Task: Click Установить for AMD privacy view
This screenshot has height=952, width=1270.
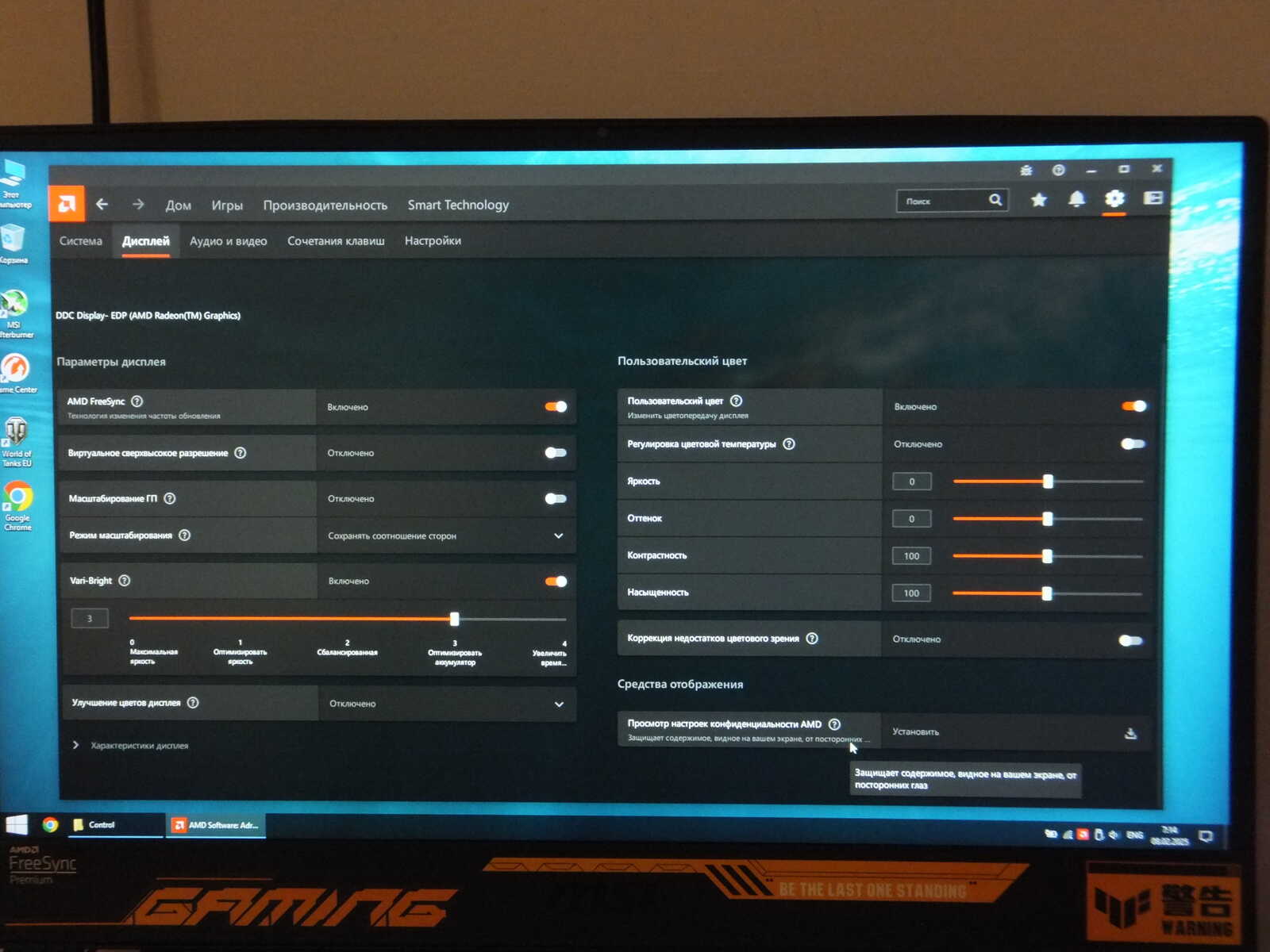Action: click(916, 732)
